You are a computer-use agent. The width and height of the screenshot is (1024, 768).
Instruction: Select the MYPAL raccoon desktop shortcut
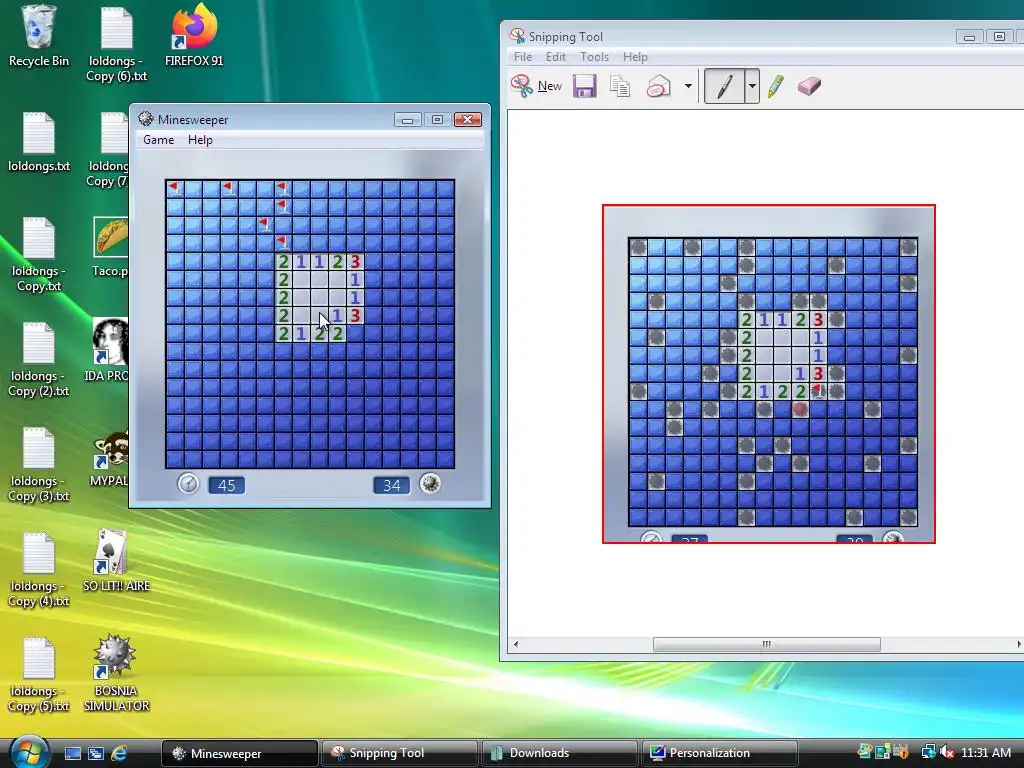point(110,457)
